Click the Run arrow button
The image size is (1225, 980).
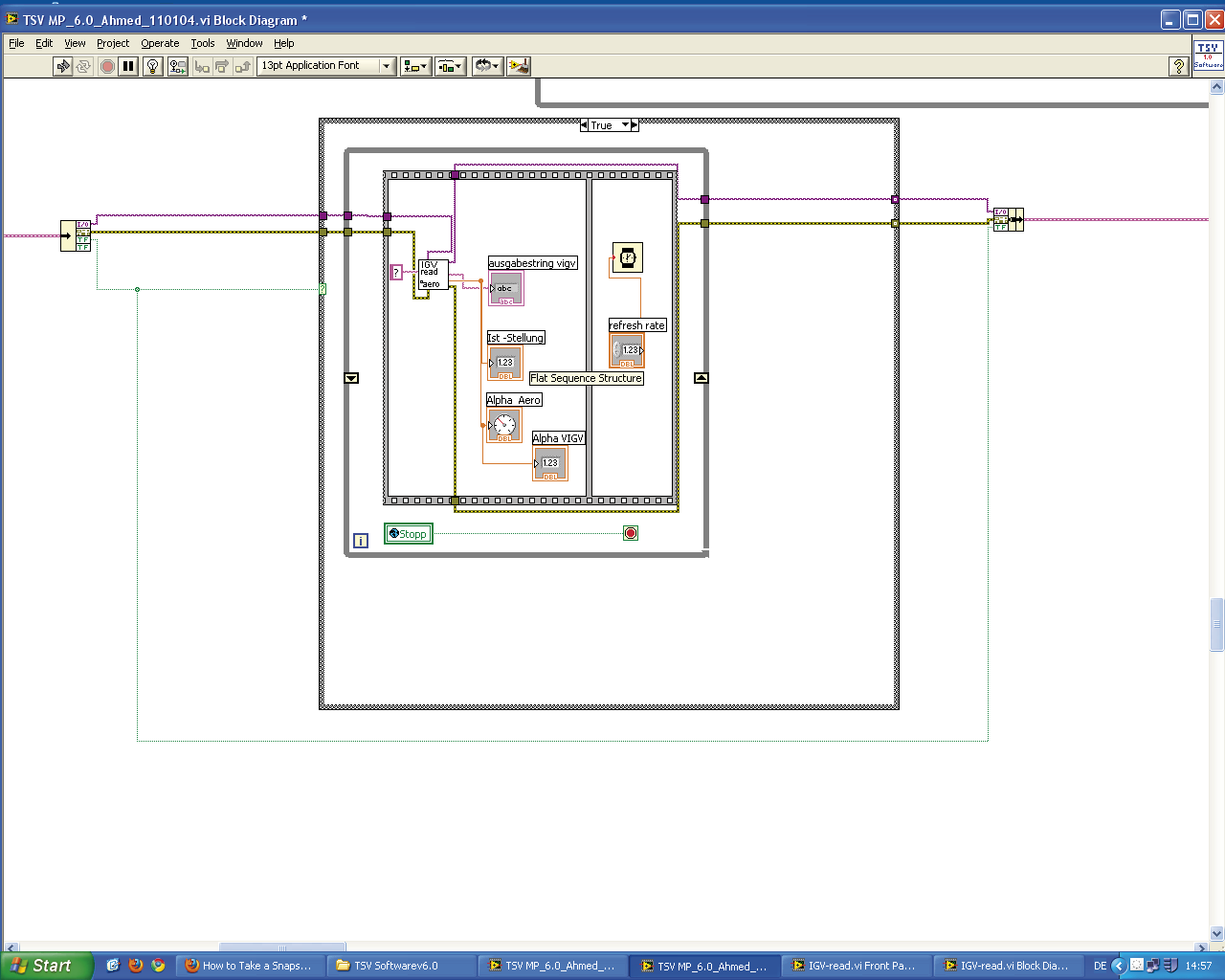pos(62,66)
